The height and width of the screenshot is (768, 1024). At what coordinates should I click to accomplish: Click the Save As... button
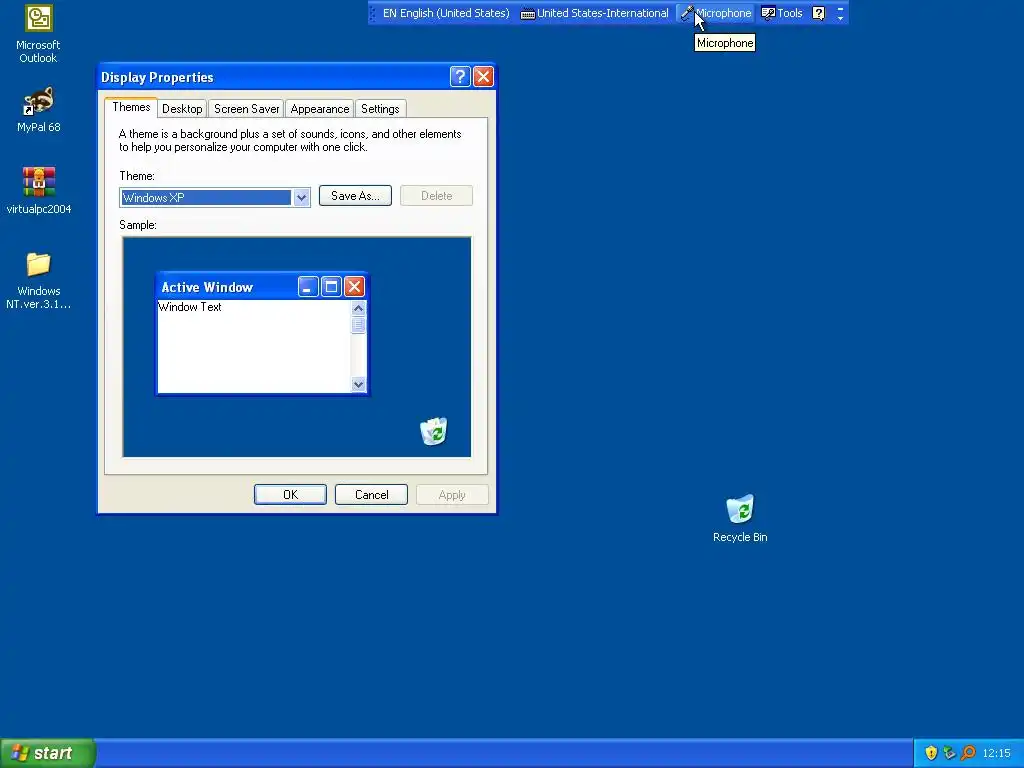coord(355,196)
